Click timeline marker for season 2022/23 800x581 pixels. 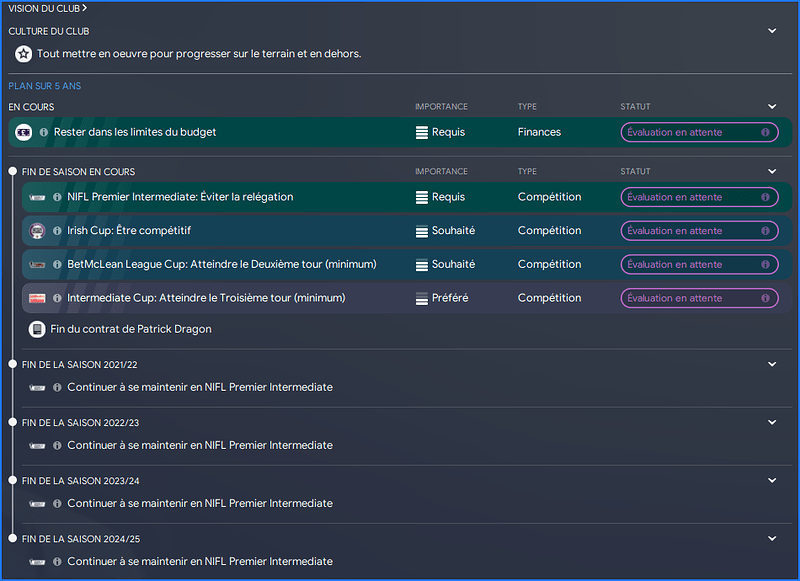(13, 422)
